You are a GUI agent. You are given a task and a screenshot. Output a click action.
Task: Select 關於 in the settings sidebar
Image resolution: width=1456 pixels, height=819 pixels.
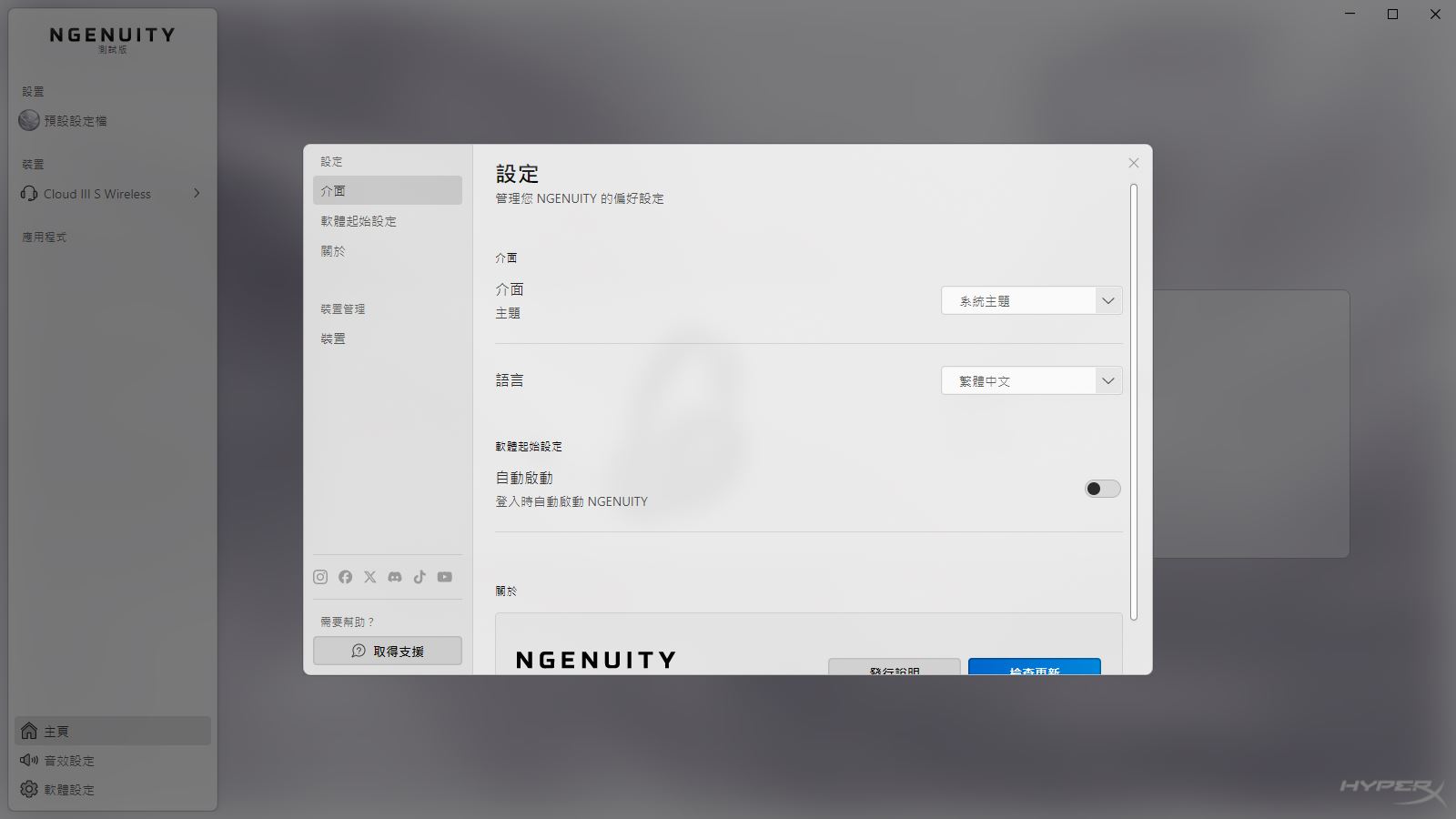388,251
